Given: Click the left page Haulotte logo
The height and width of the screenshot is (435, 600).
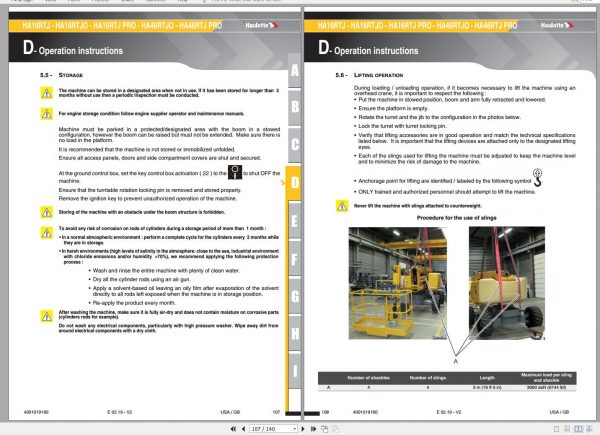Looking at the screenshot, I should pos(262,25).
